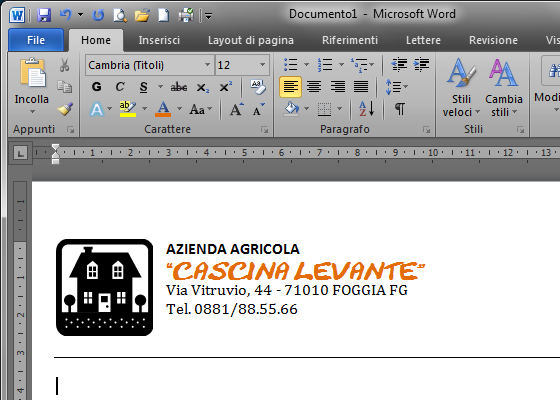Open Print Preview icon with magnifier
This screenshot has width=560, height=400.
[120, 15]
